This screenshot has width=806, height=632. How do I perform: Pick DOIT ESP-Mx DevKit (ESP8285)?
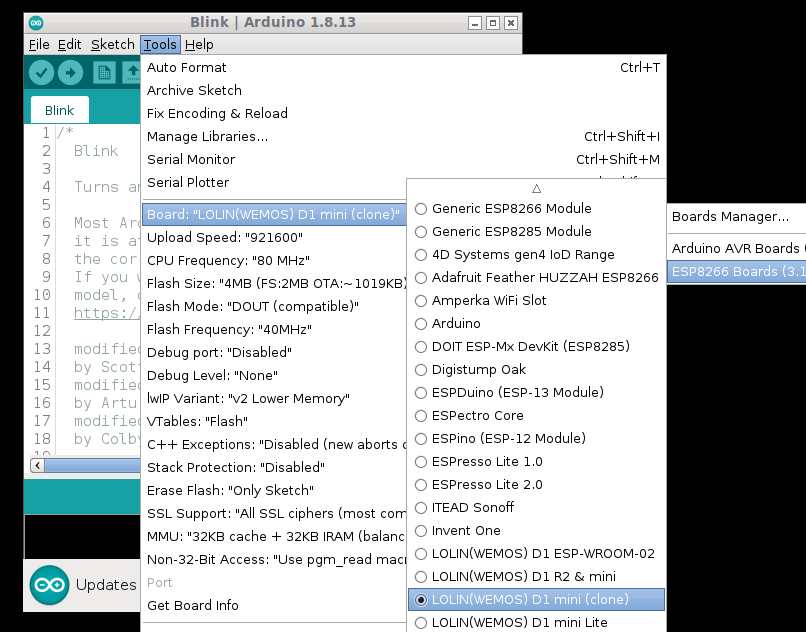click(x=536, y=347)
